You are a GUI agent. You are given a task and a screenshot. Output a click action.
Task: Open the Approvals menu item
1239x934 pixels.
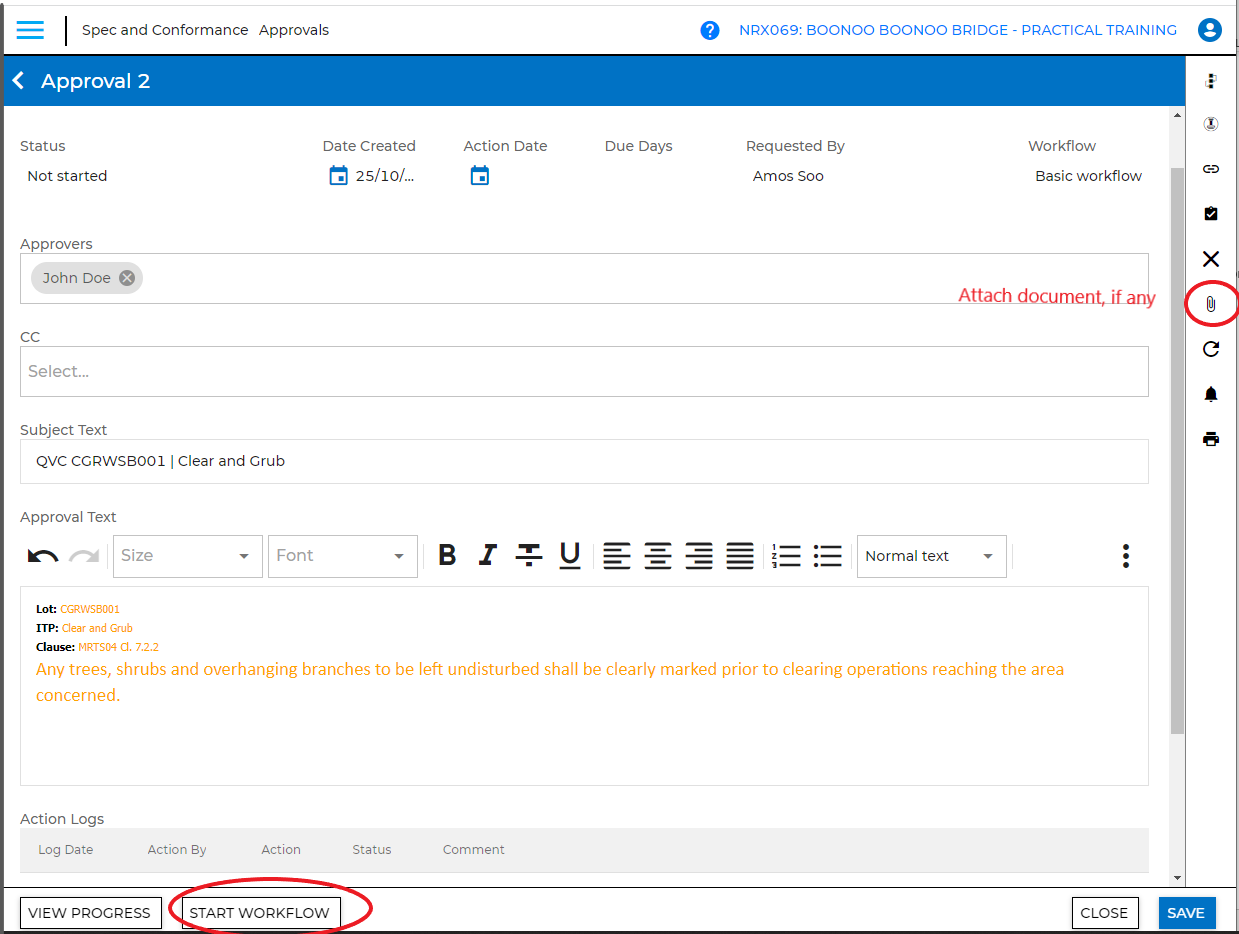pos(294,30)
